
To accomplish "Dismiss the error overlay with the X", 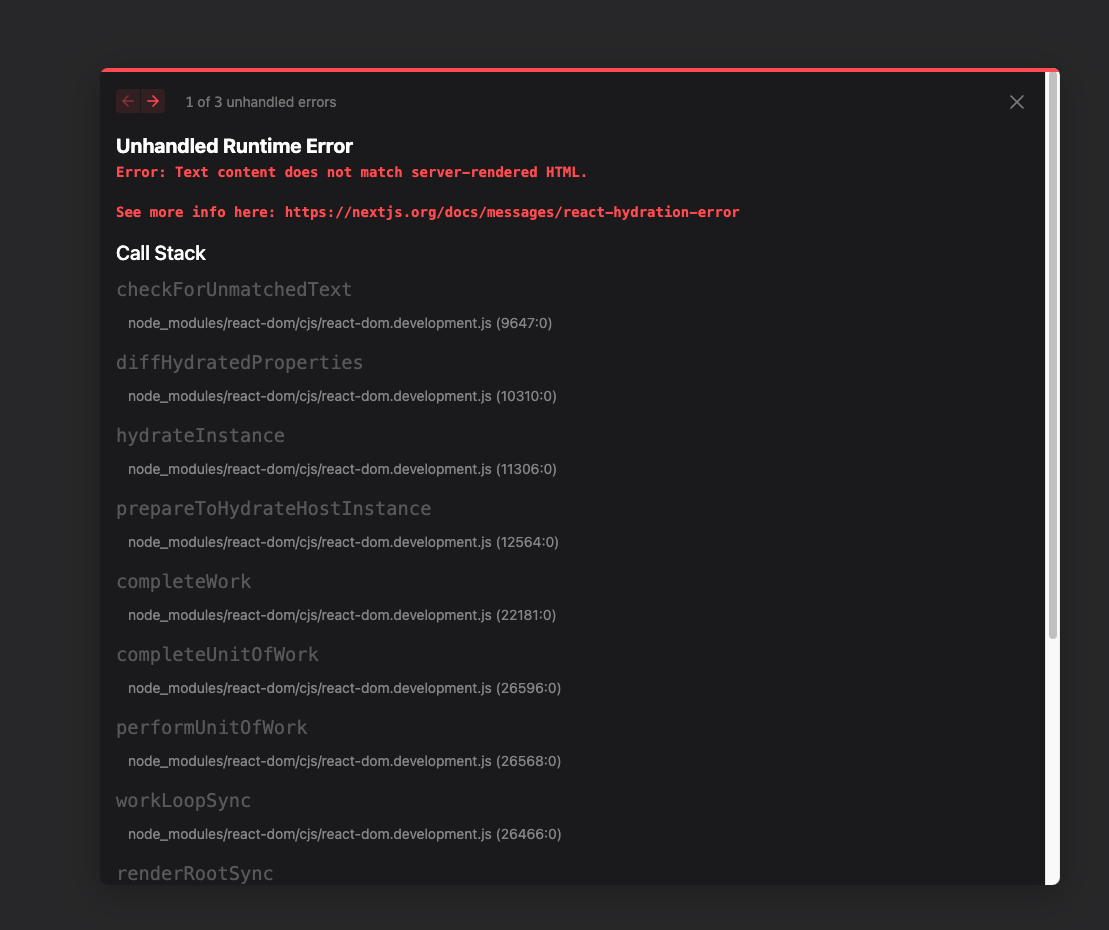I will click(1017, 101).
